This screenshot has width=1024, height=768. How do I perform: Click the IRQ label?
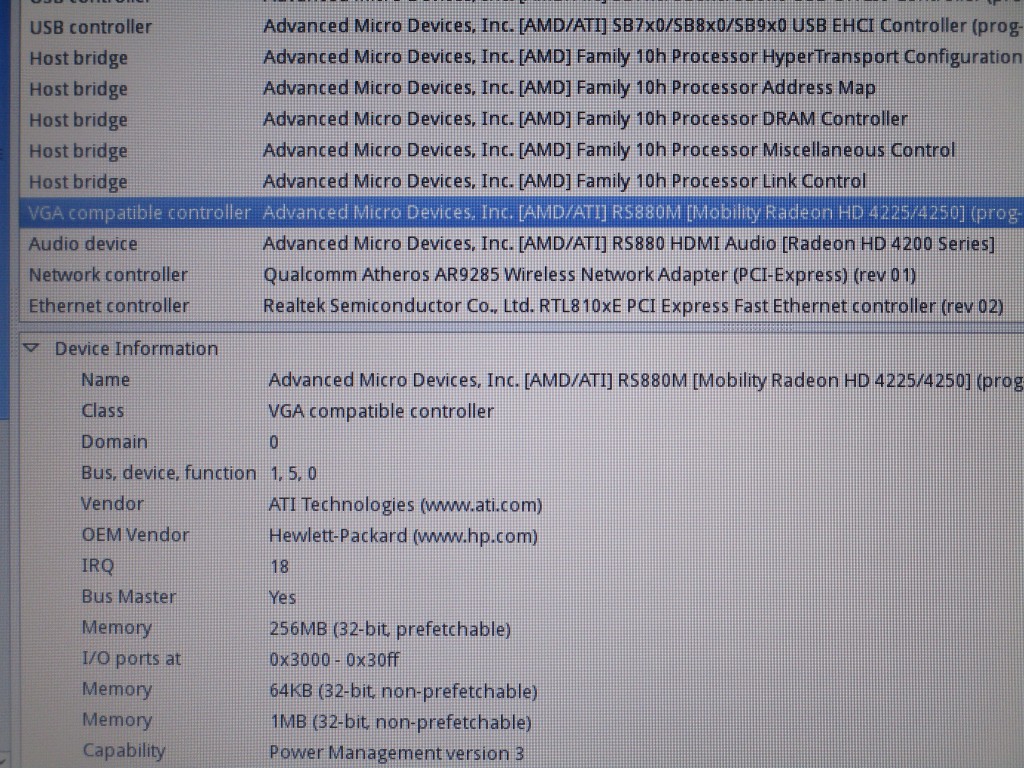(97, 566)
